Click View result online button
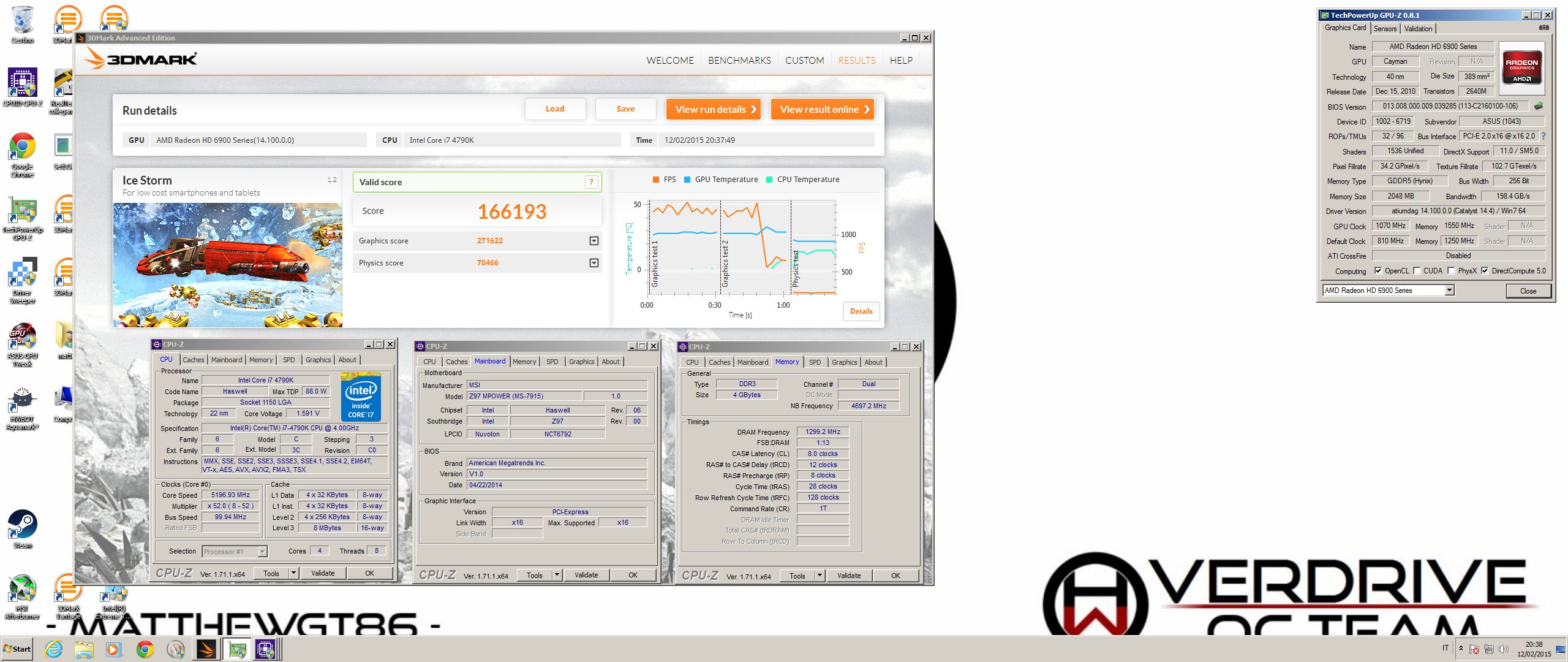 point(823,109)
